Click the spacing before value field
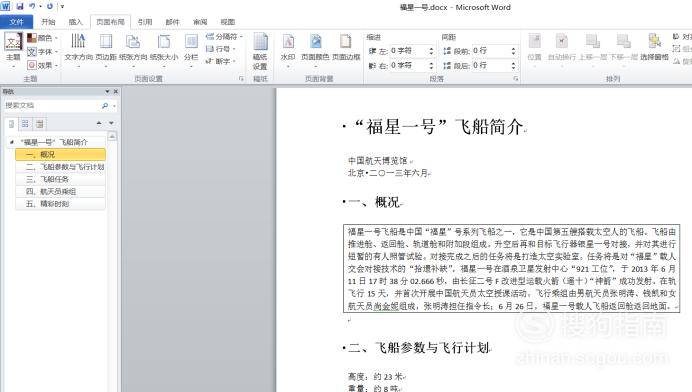The height and width of the screenshot is (392, 692). 490,51
